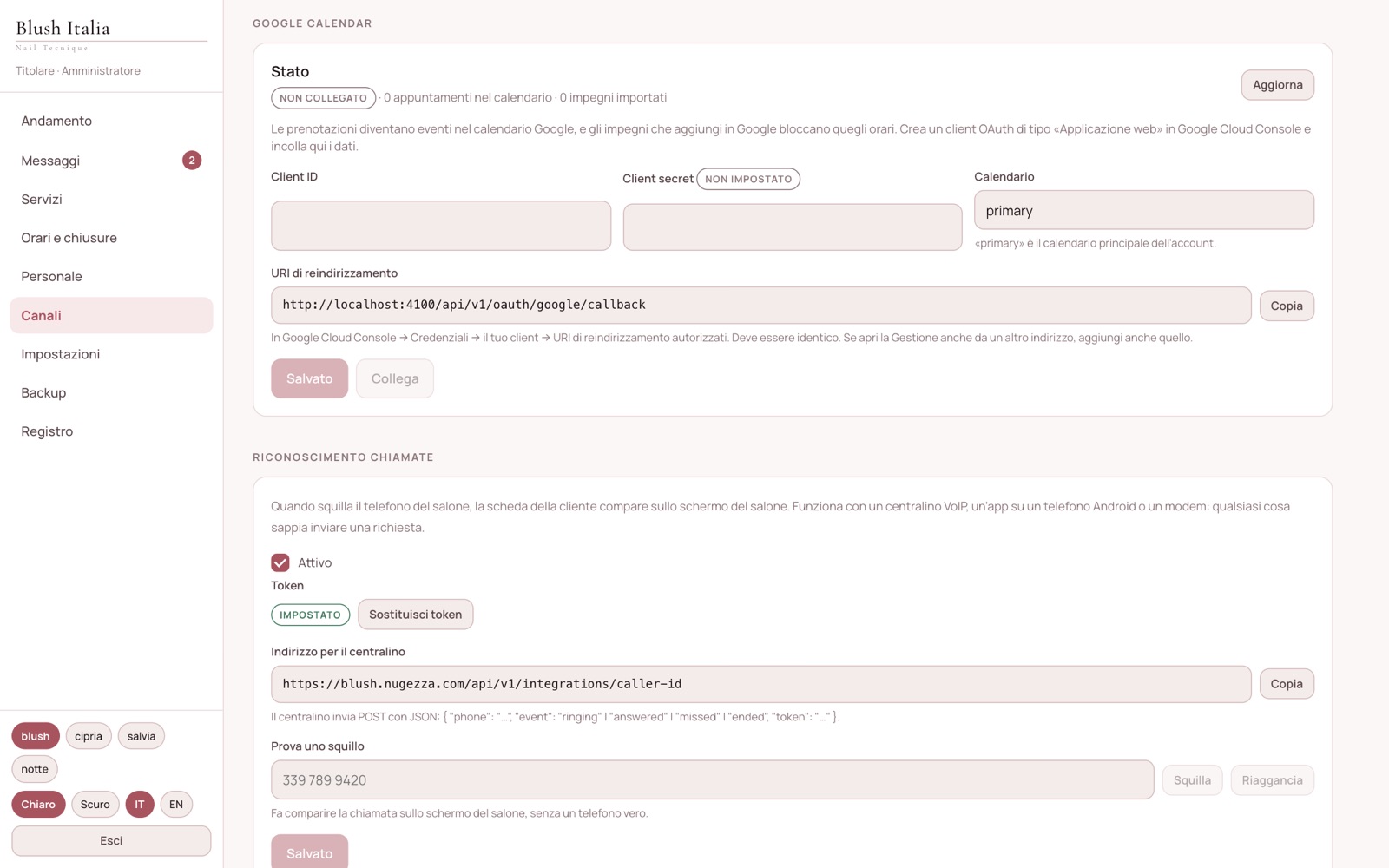
Task: Switch to Scuro dark mode
Action: (x=95, y=805)
